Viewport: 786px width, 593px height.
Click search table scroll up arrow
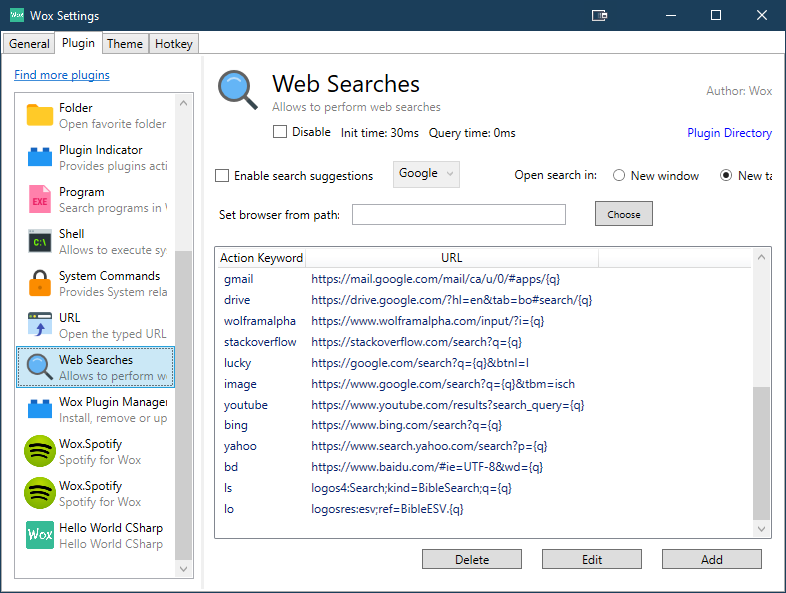tap(761, 257)
